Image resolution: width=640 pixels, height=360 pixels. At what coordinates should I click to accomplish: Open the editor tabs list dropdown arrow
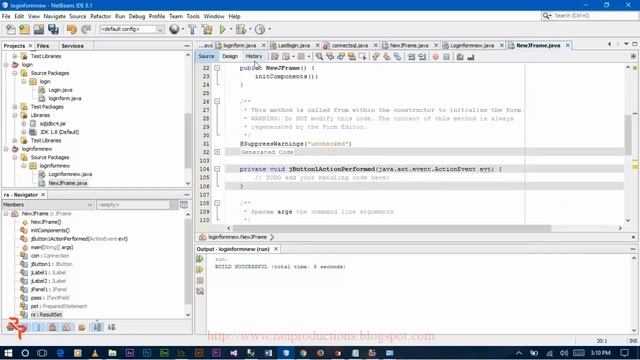click(626, 44)
